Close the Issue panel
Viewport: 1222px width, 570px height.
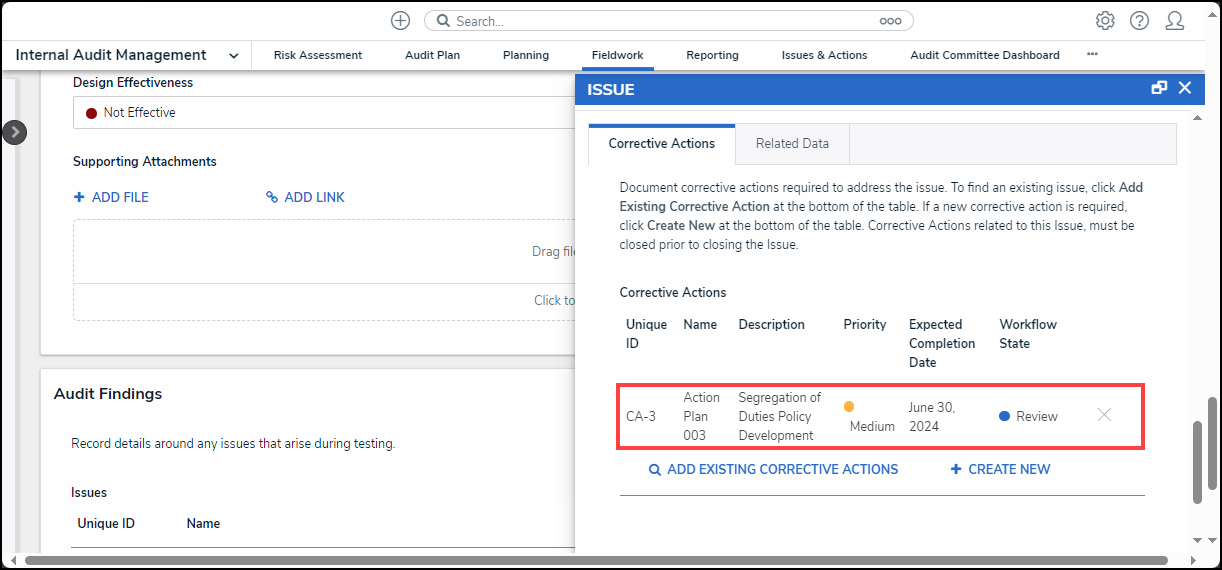pos(1185,88)
